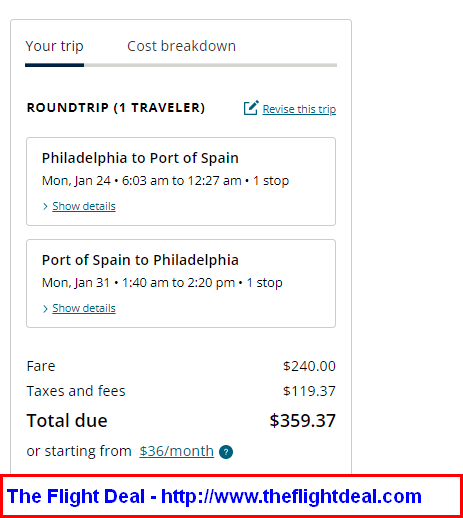Open the $36/month financing link
The width and height of the screenshot is (463, 518).
pyautogui.click(x=176, y=451)
